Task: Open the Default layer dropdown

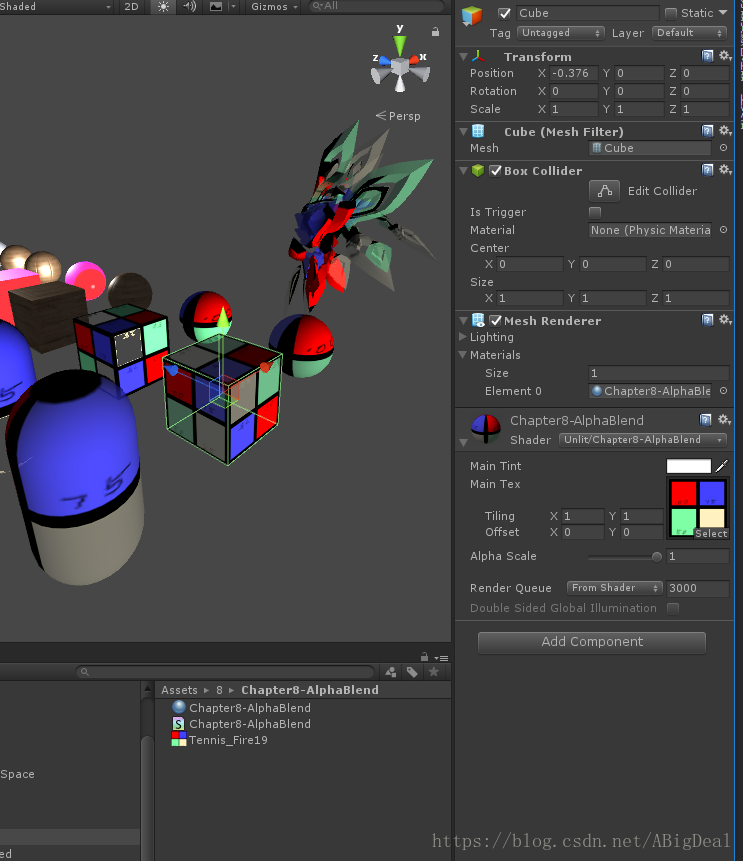Action: 689,33
